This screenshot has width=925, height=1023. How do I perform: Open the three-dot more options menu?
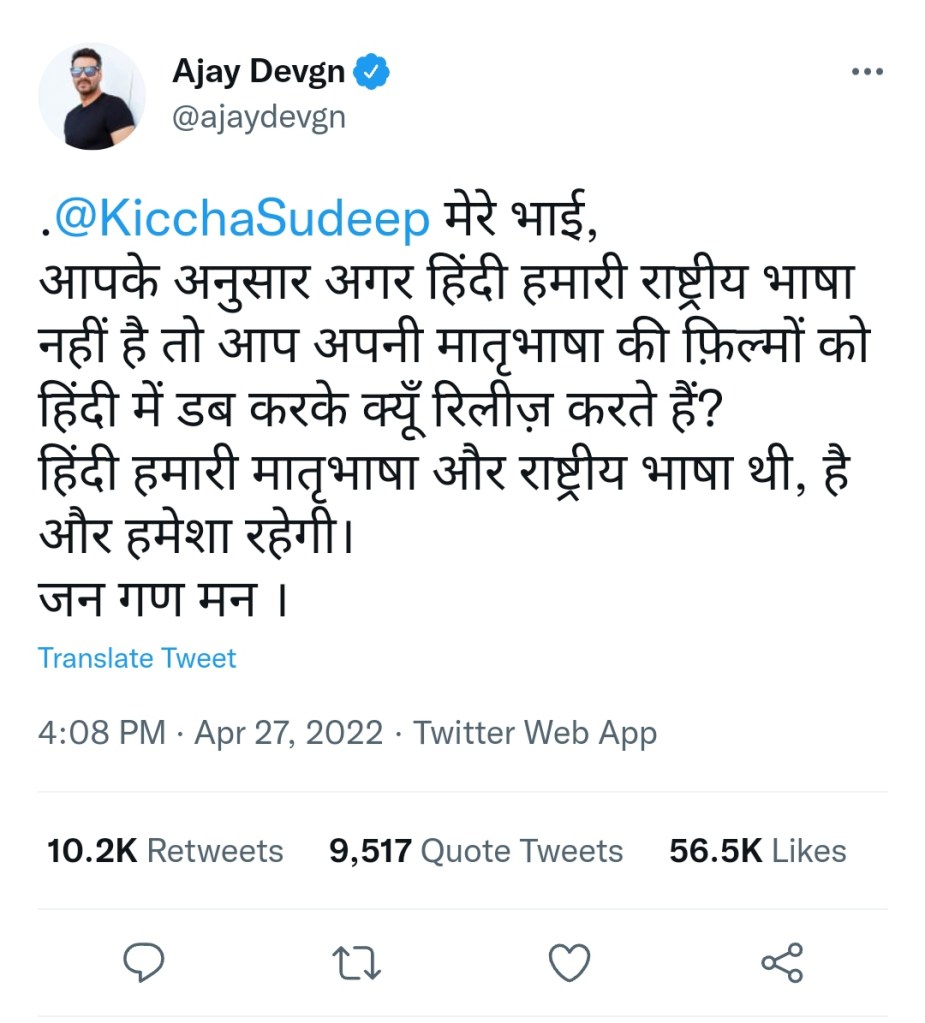point(866,73)
